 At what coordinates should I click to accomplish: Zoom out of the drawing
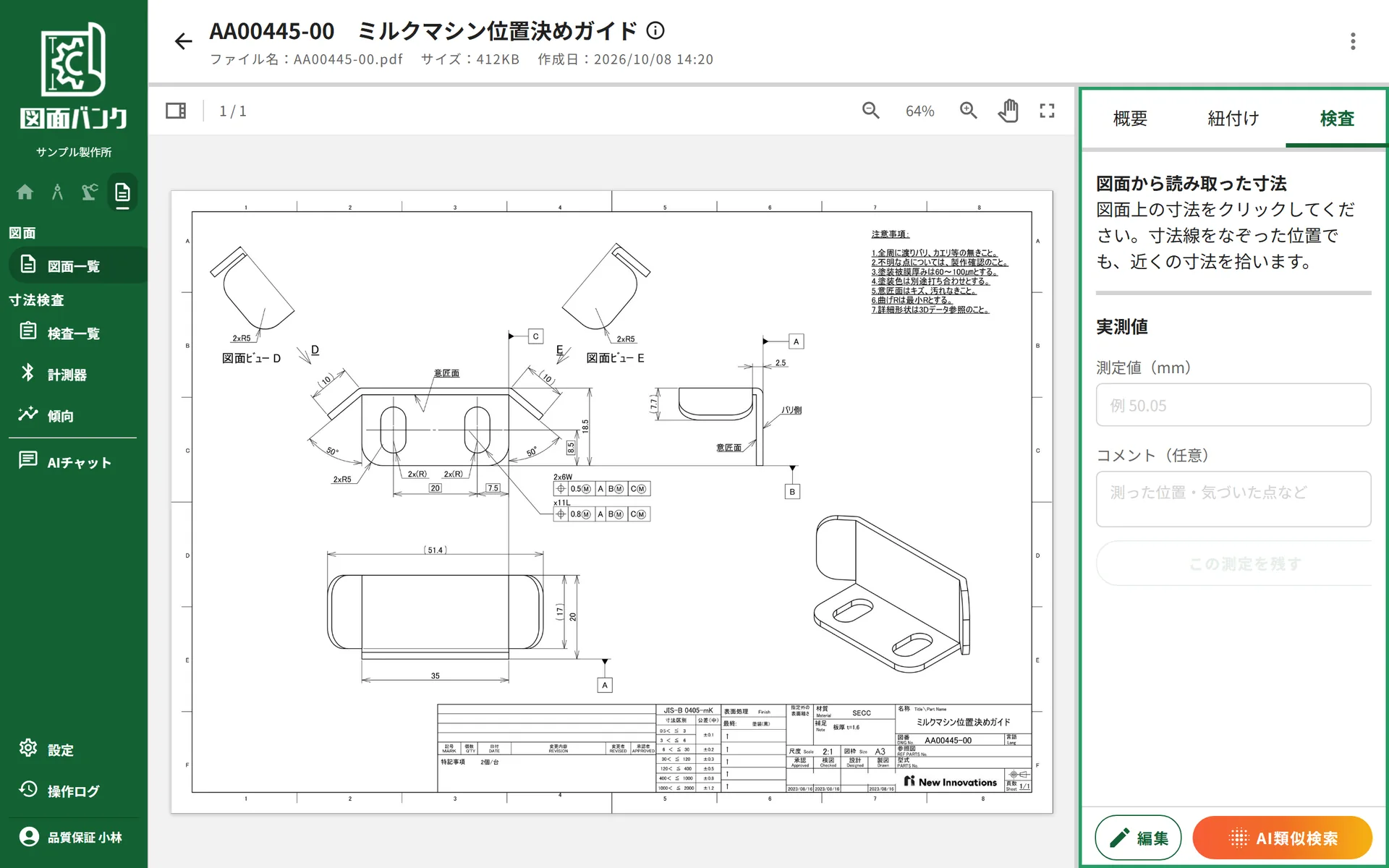(871, 111)
